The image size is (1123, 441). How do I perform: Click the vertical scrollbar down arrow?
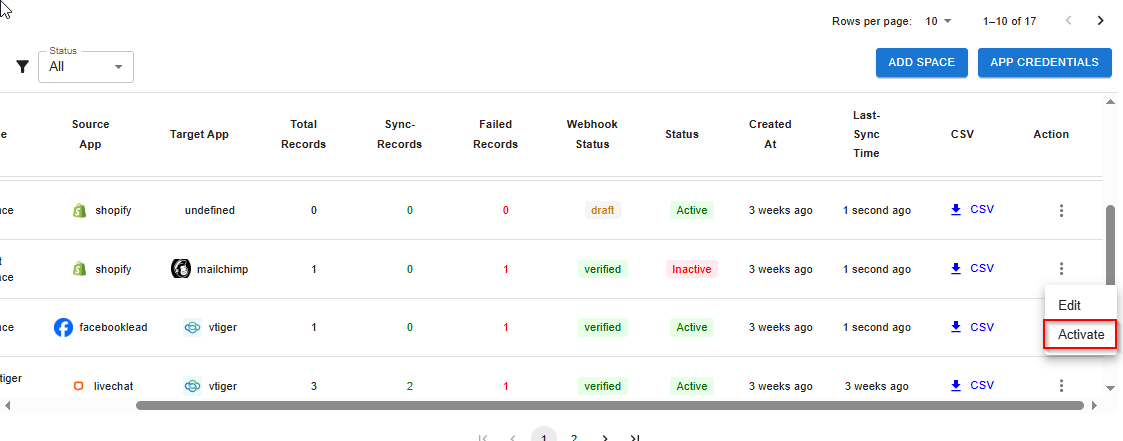(x=1109, y=388)
